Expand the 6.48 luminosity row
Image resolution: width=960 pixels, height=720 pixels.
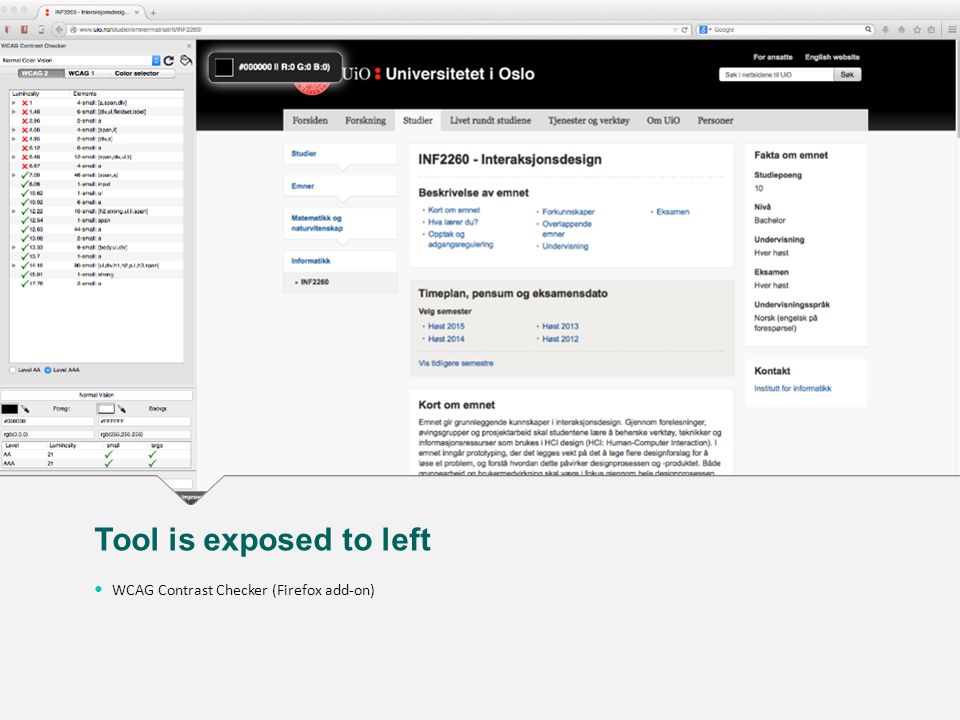pyautogui.click(x=14, y=157)
